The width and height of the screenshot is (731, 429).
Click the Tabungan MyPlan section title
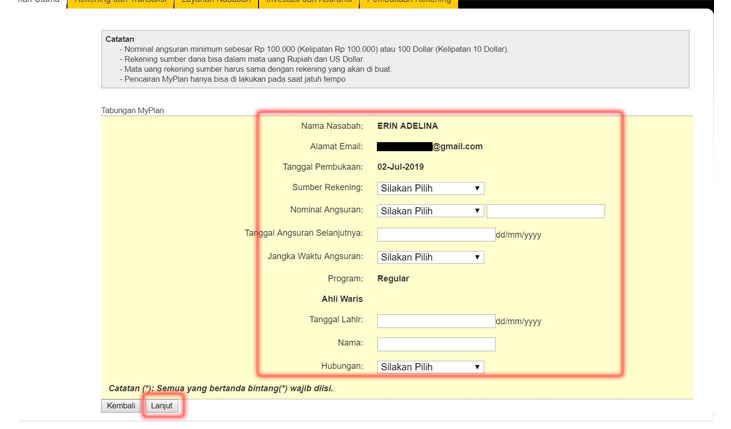(132, 111)
